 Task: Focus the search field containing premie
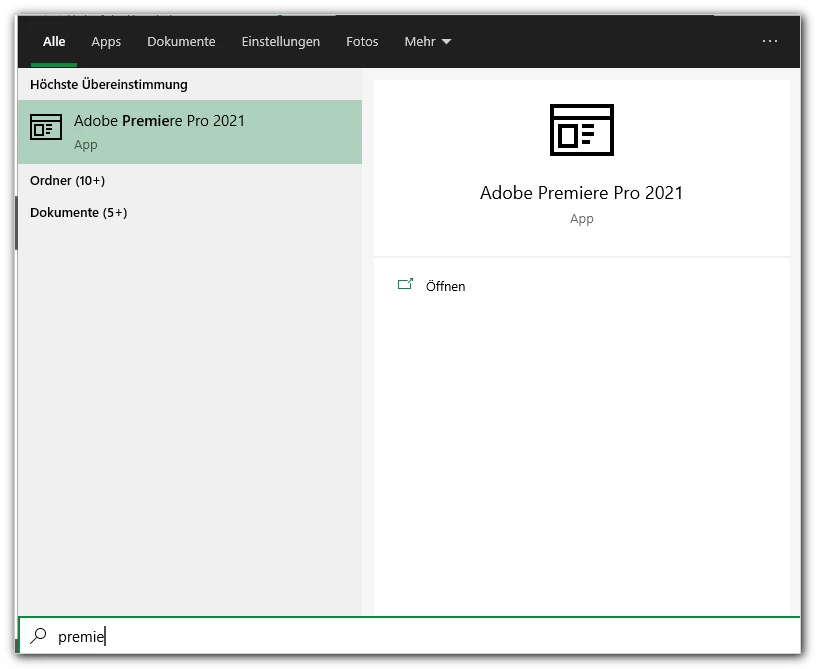point(409,636)
